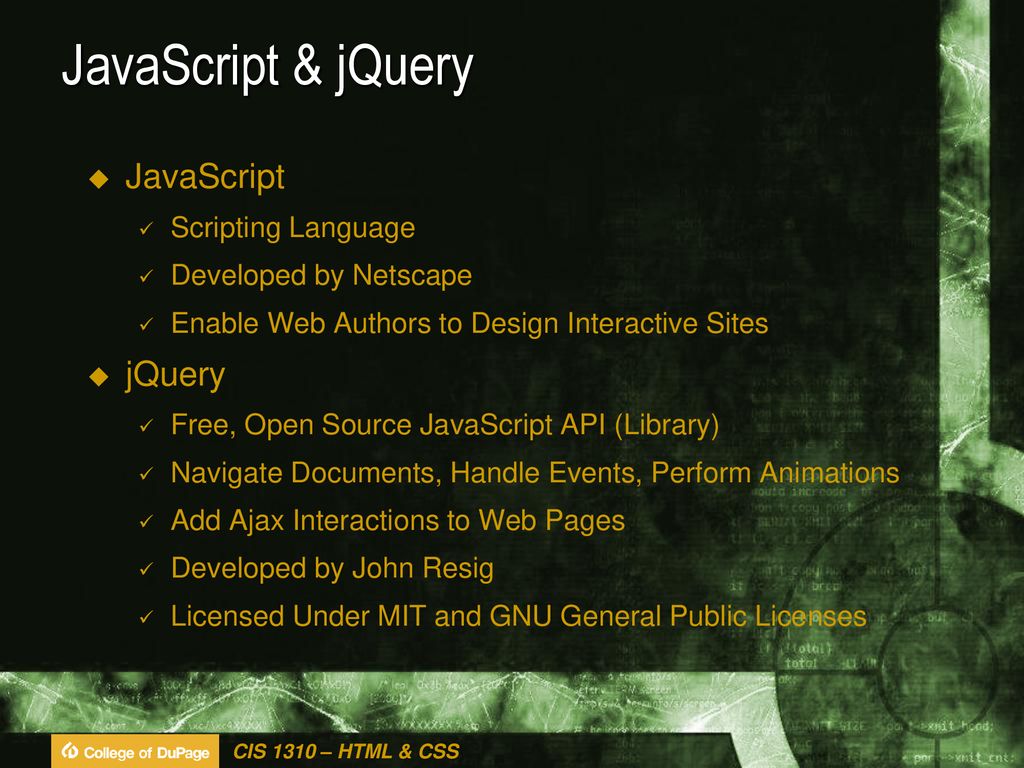1024x768 pixels.
Task: Click the 'Scripting Language' bullet text
Action: tap(293, 228)
